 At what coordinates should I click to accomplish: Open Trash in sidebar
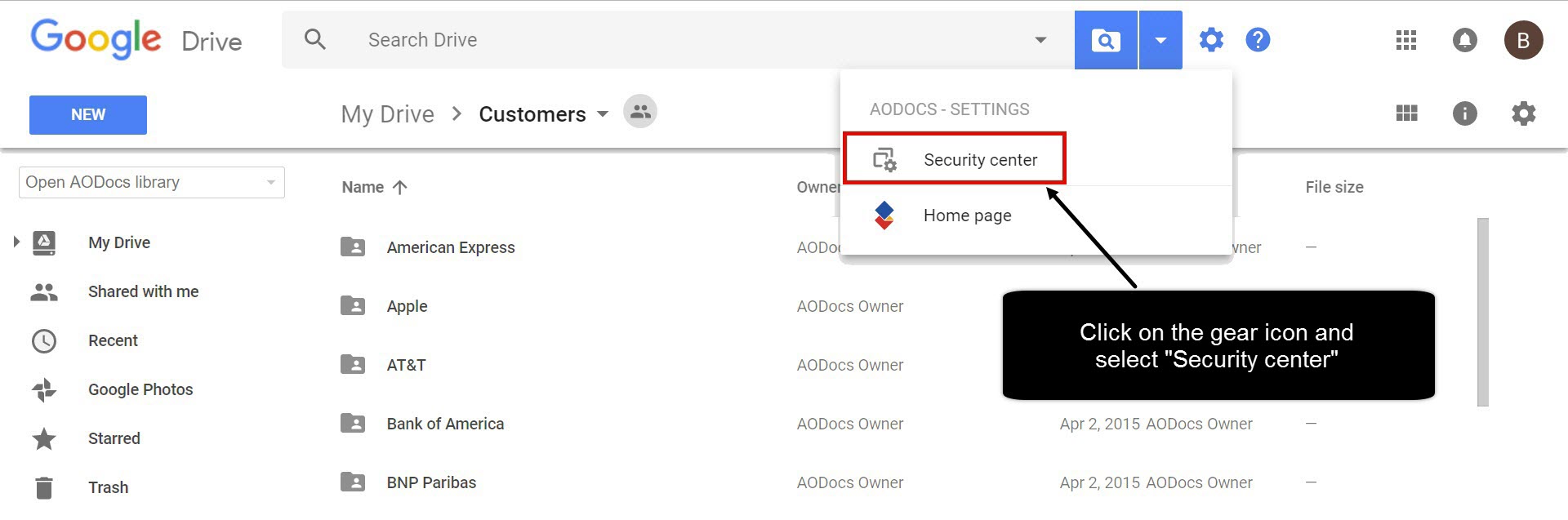click(x=108, y=487)
